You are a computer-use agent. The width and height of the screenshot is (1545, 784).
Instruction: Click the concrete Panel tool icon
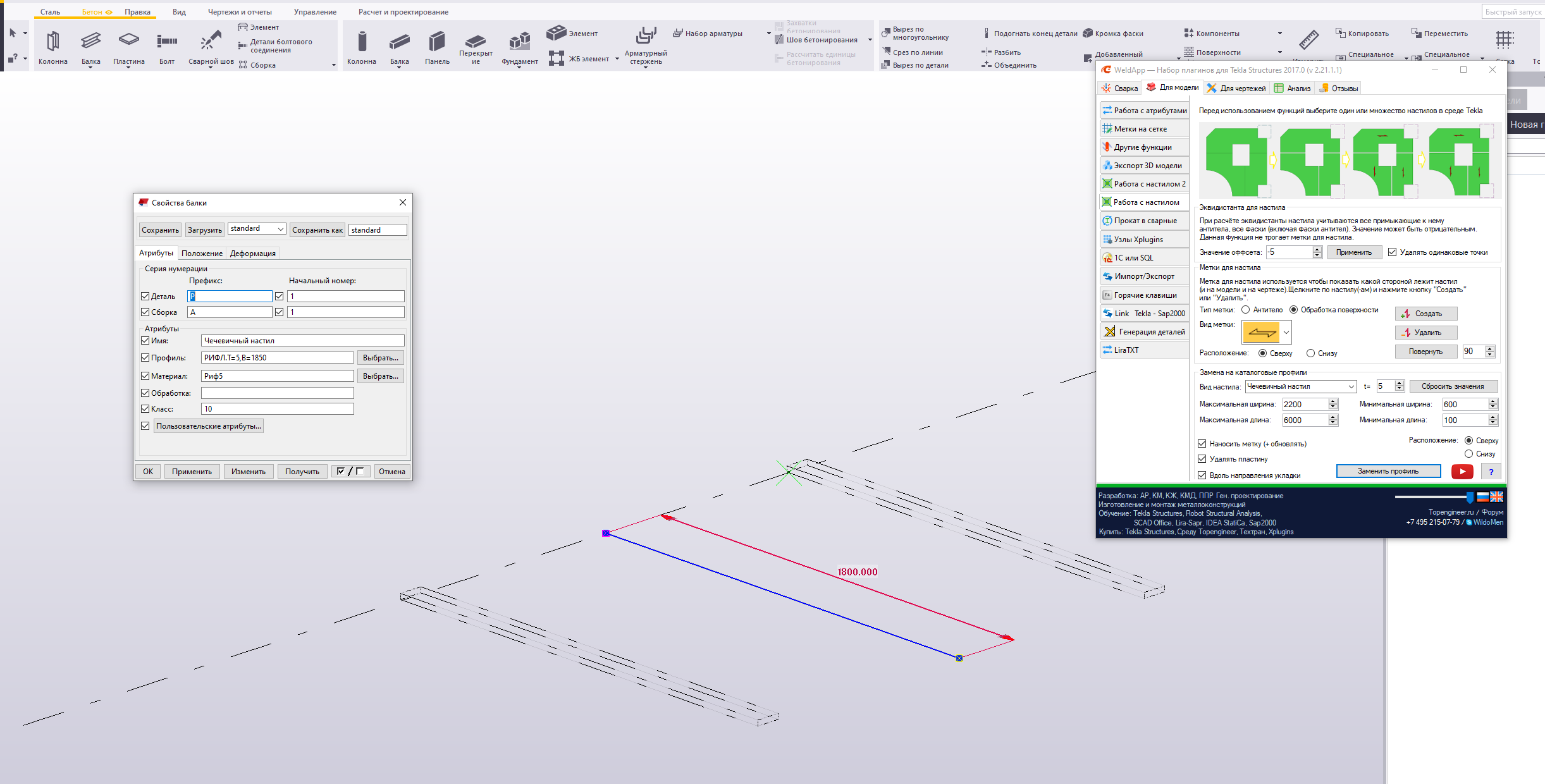[x=436, y=42]
